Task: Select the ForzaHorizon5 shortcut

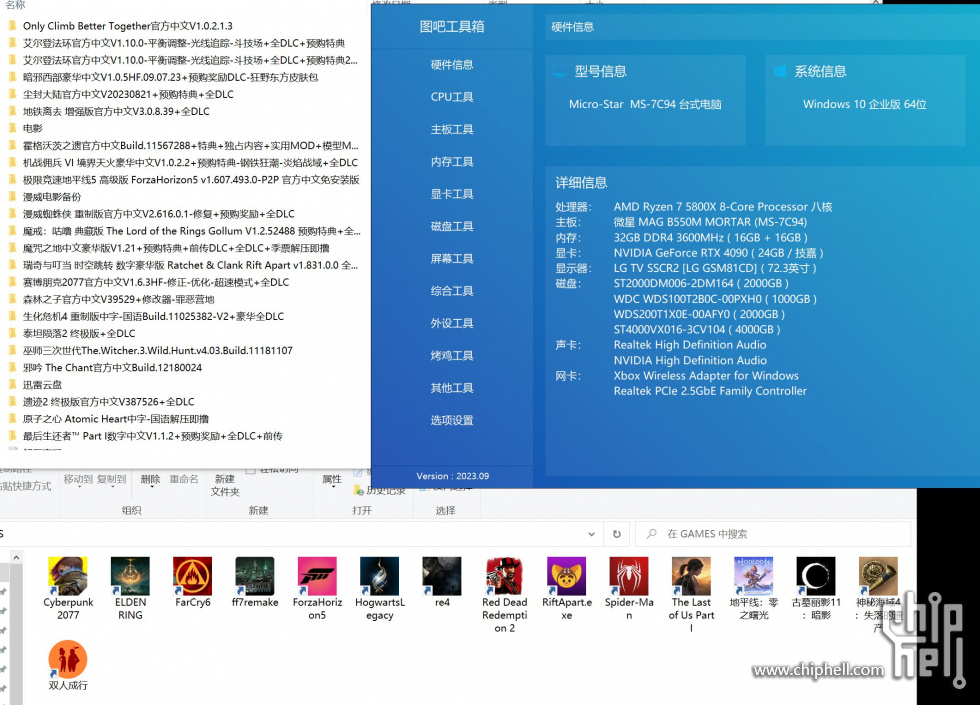Action: [317, 576]
